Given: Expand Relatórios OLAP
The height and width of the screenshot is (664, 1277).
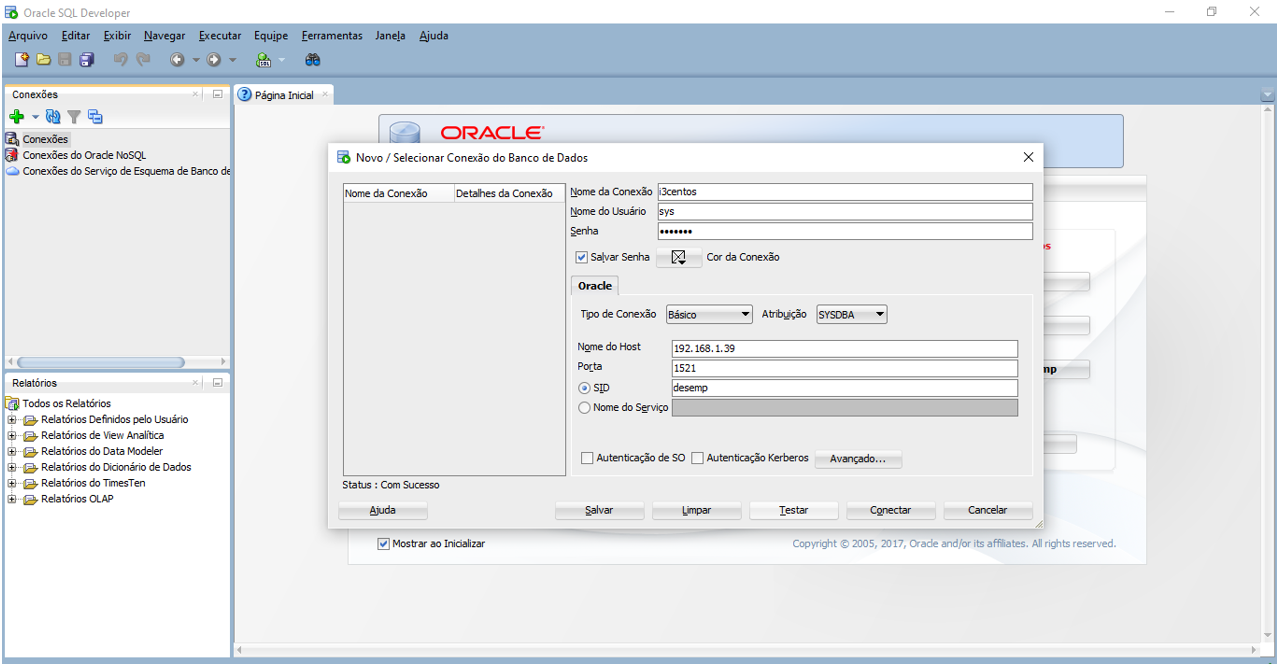Looking at the screenshot, I should [x=12, y=500].
